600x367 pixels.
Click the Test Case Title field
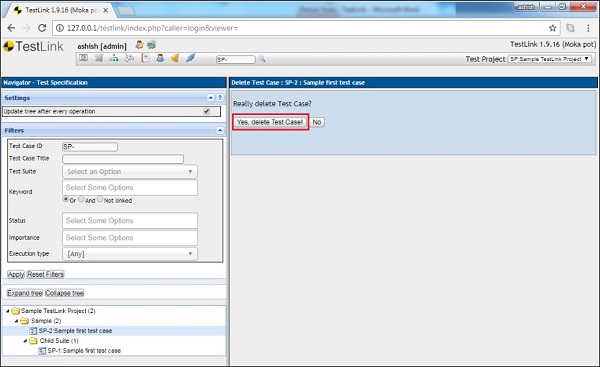pyautogui.click(x=123, y=159)
